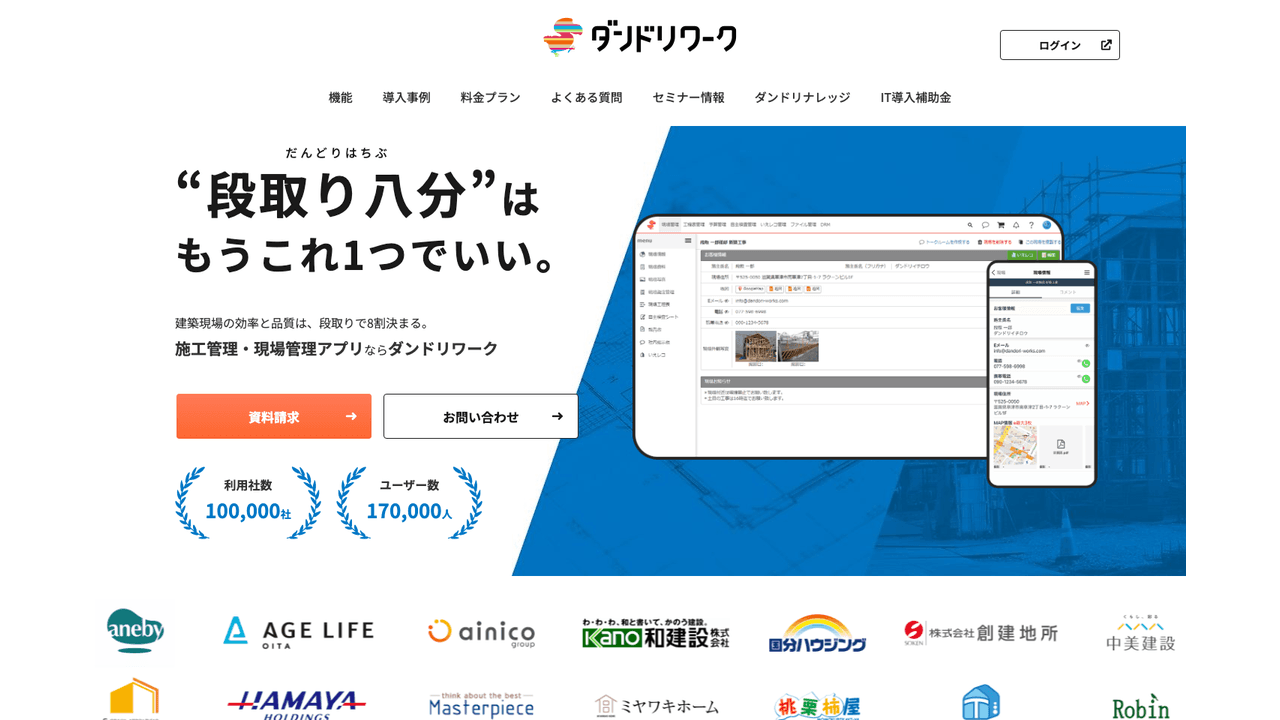Click the blue house-shaped company logo
Image resolution: width=1280 pixels, height=720 pixels.
coord(981,702)
